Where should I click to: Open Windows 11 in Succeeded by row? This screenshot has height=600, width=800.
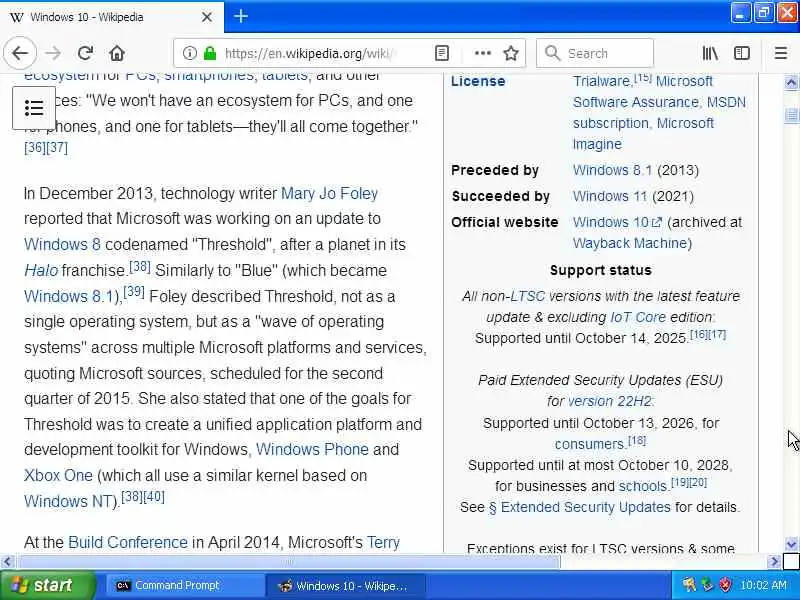tap(610, 196)
